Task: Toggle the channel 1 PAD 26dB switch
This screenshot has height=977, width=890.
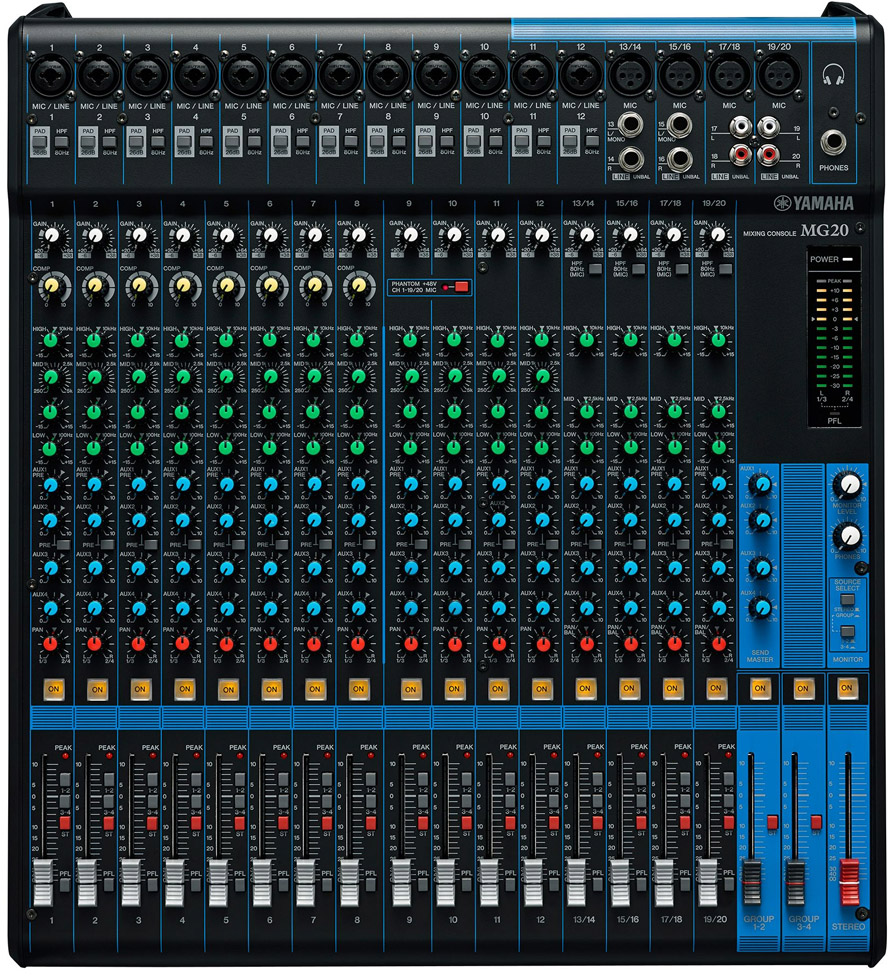Action: coord(41,143)
